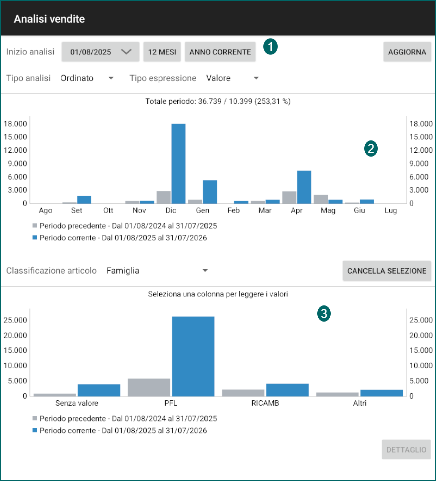The image size is (436, 481).
Task: Open the Inizio analisi date dropdown
Action: (x=100, y=52)
